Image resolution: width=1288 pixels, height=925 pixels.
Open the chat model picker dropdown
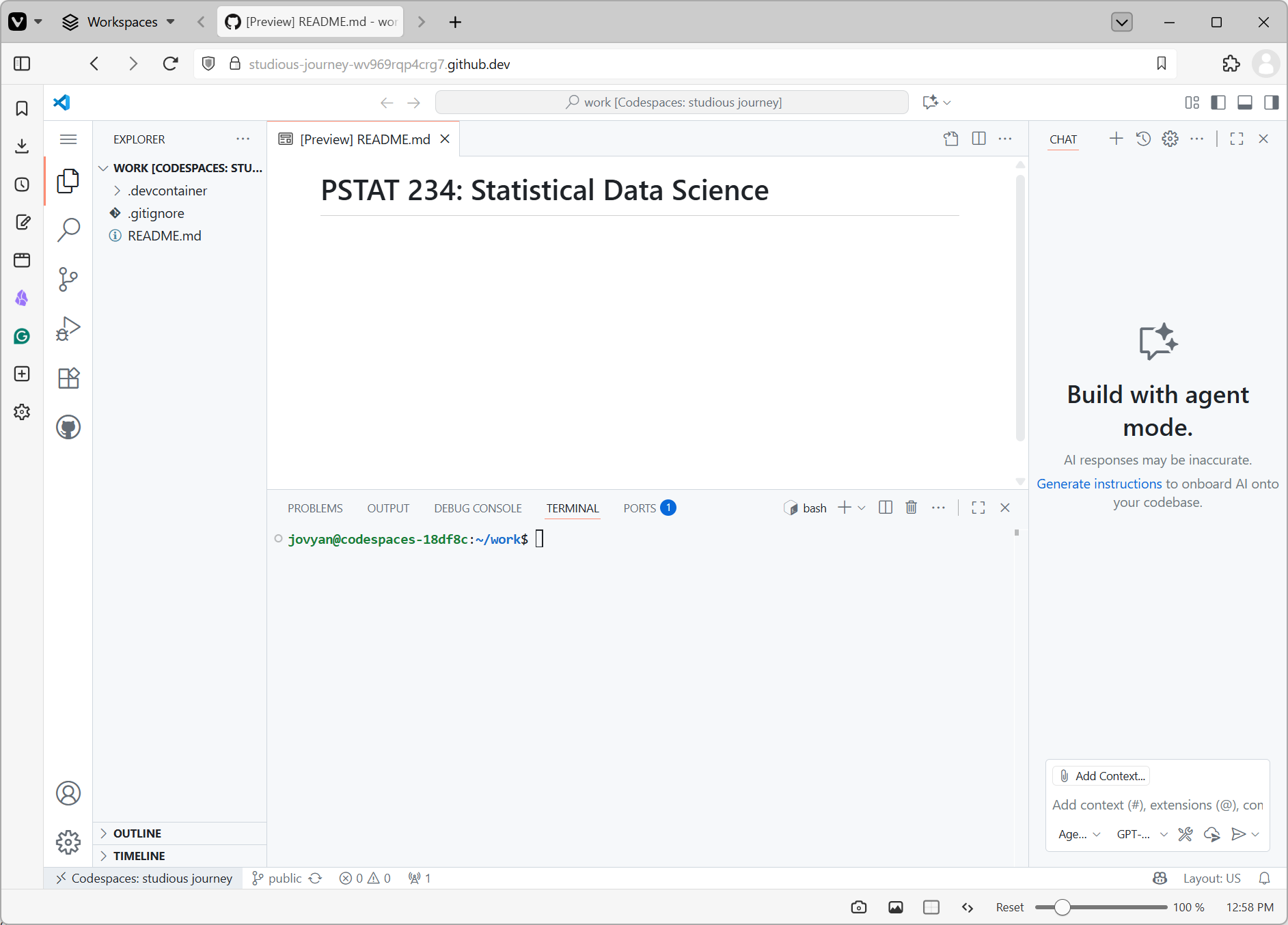coord(1142,834)
